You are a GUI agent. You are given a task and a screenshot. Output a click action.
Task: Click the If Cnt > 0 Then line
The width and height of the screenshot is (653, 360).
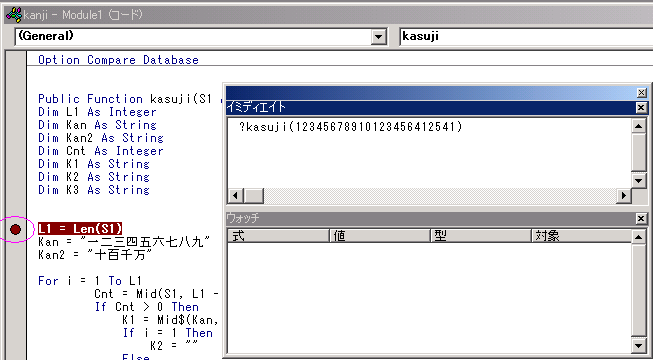point(147,307)
